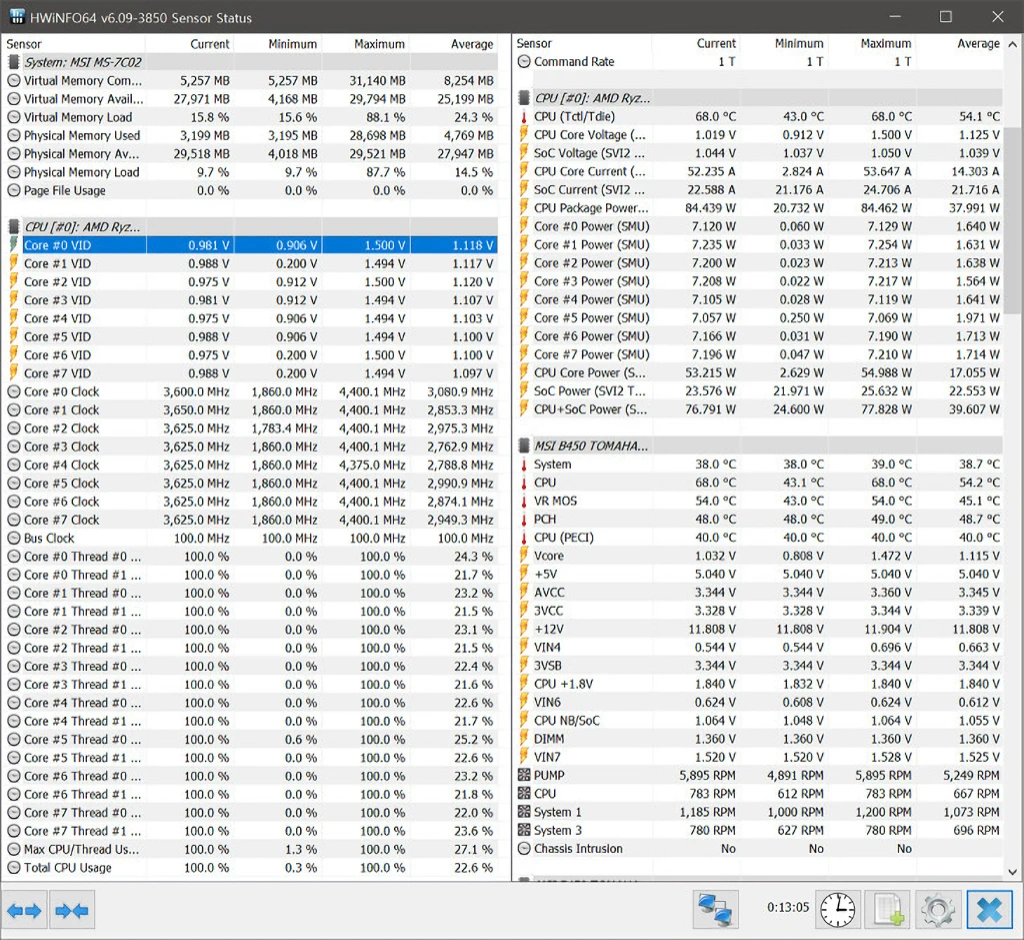Screen dimensions: 1024x940
Task: Click the expand columns double-arrow button
Action: click(x=25, y=910)
